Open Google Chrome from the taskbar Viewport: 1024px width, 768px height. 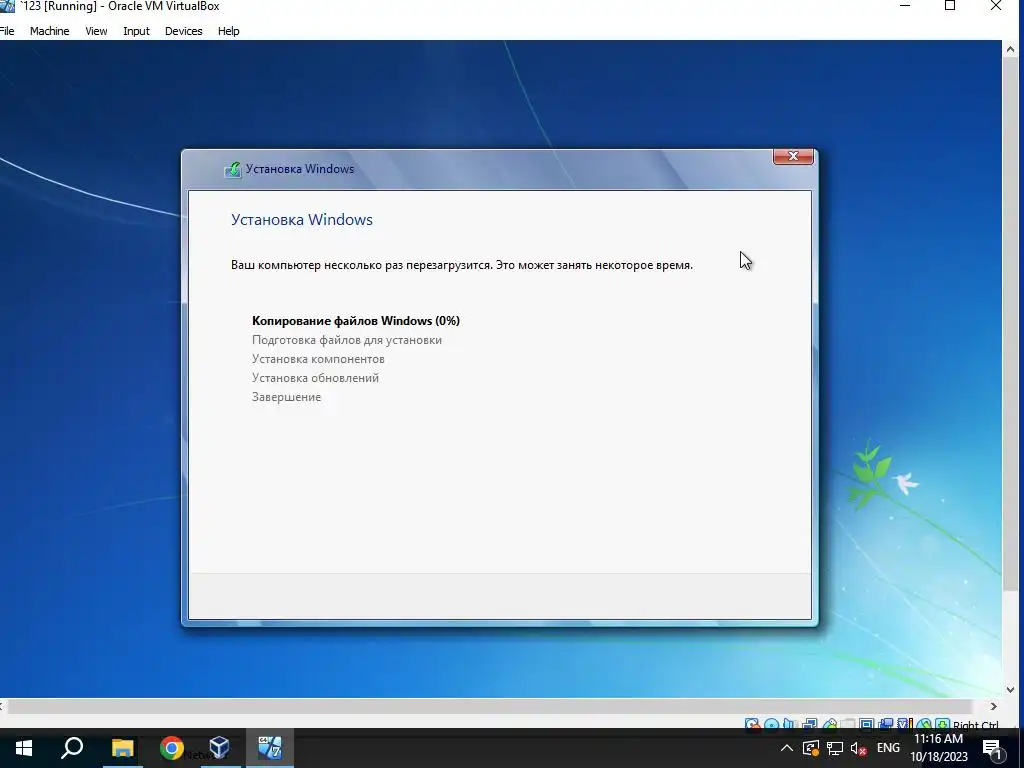(171, 748)
